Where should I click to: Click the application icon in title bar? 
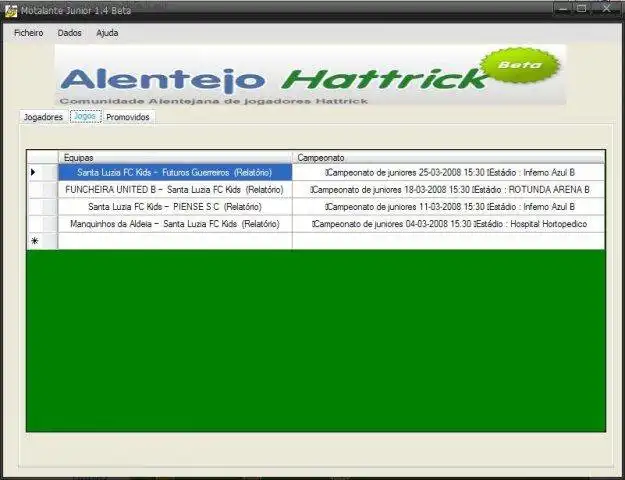pos(11,11)
